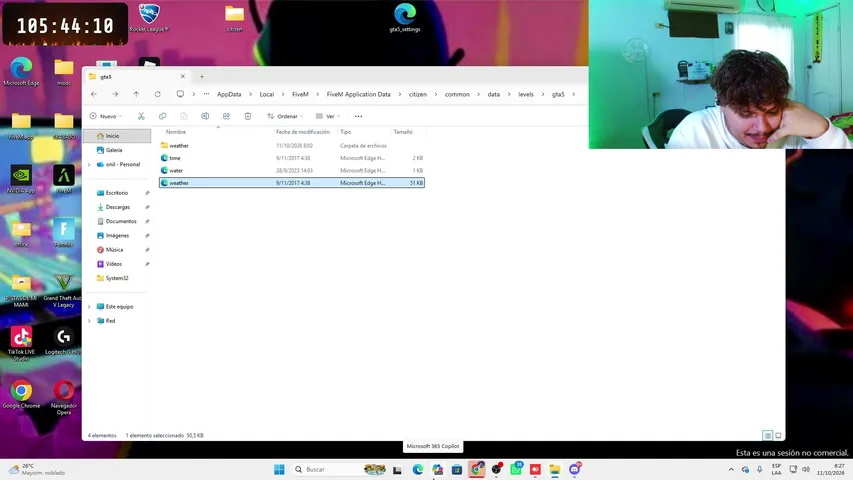This screenshot has width=853, height=480.
Task: Go forward in File Explorer navigation
Action: tap(115, 94)
